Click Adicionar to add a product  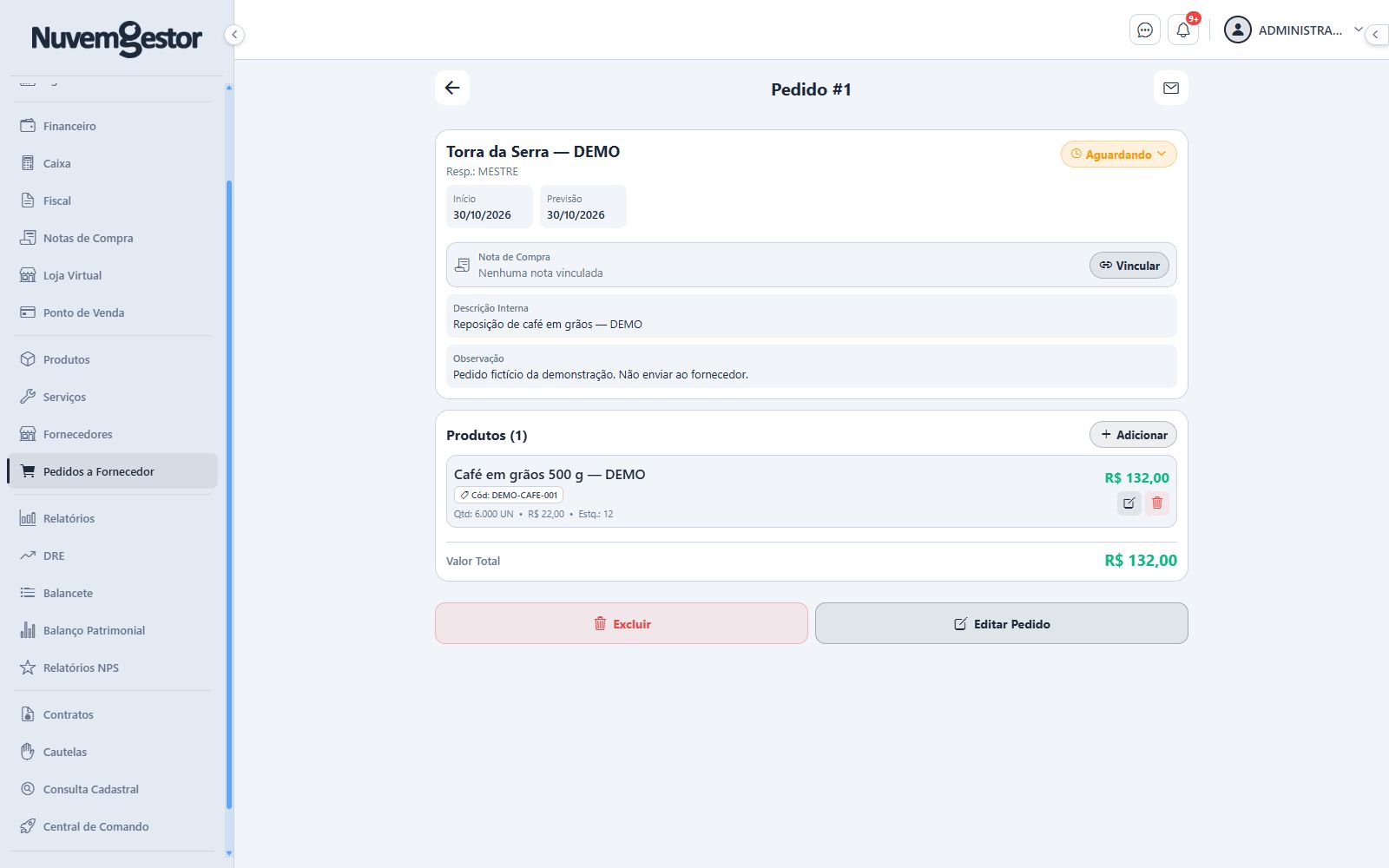point(1133,435)
